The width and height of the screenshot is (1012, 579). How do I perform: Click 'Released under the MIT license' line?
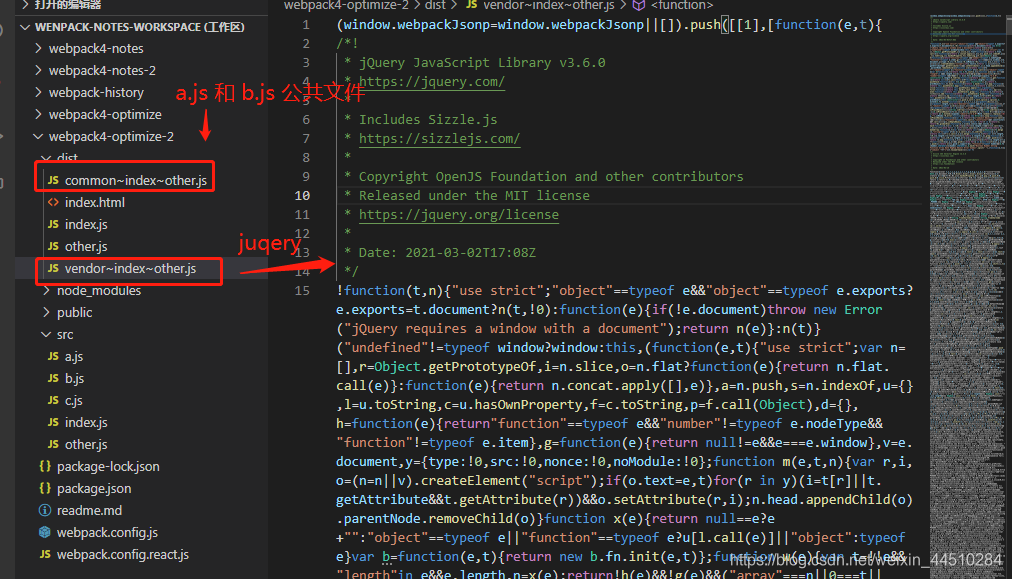pyautogui.click(x=474, y=196)
